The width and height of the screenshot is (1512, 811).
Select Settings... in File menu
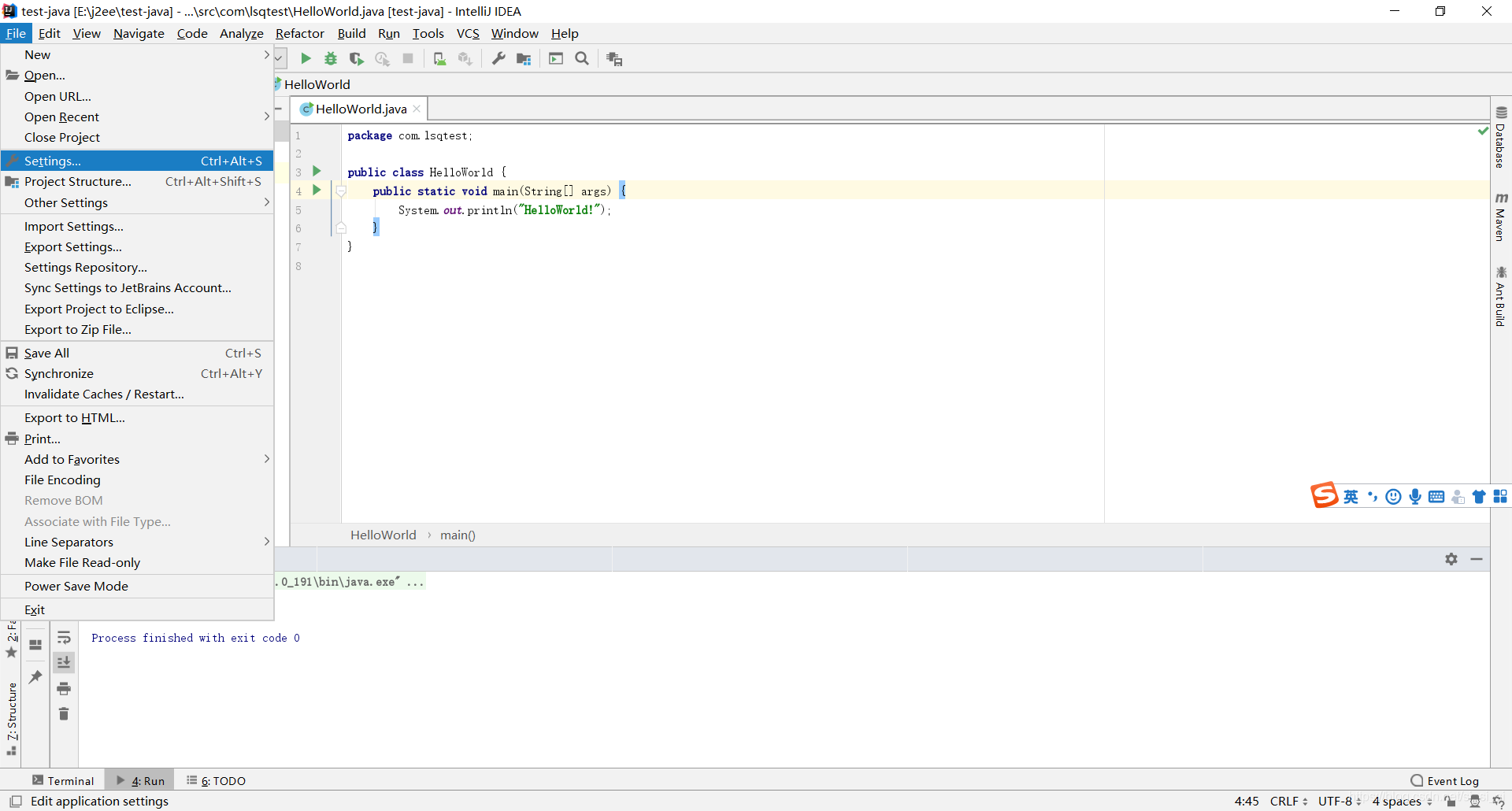click(137, 161)
